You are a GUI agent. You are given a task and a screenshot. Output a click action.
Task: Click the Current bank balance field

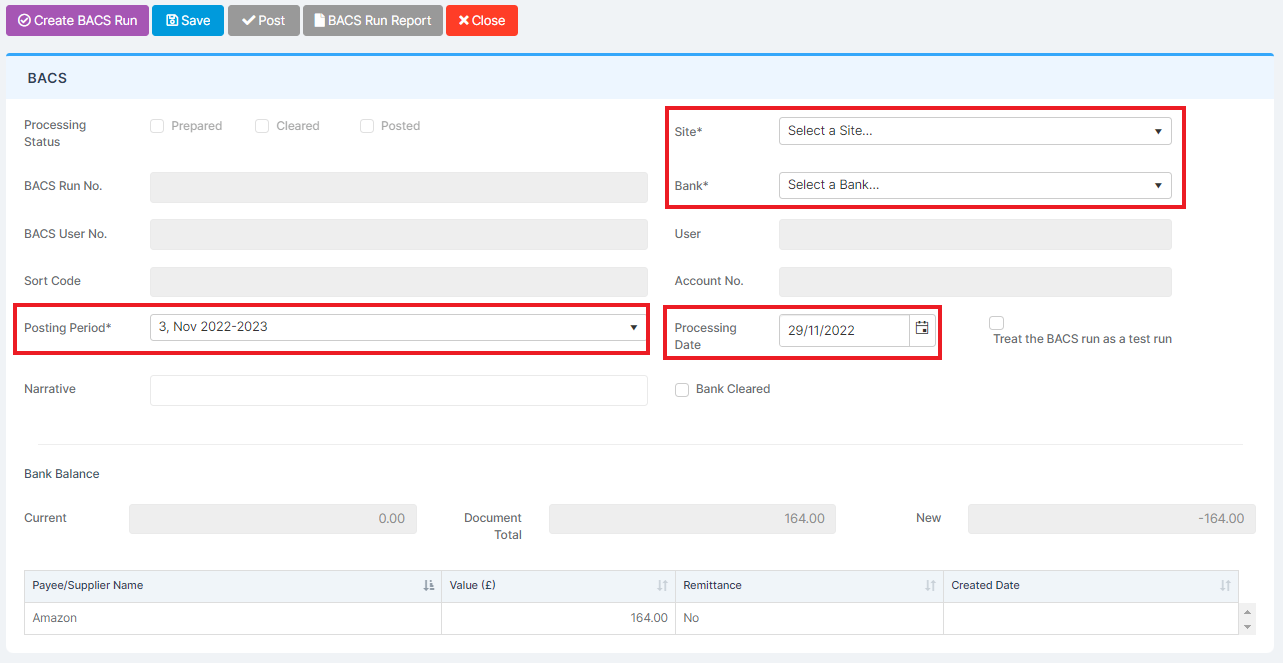point(273,519)
